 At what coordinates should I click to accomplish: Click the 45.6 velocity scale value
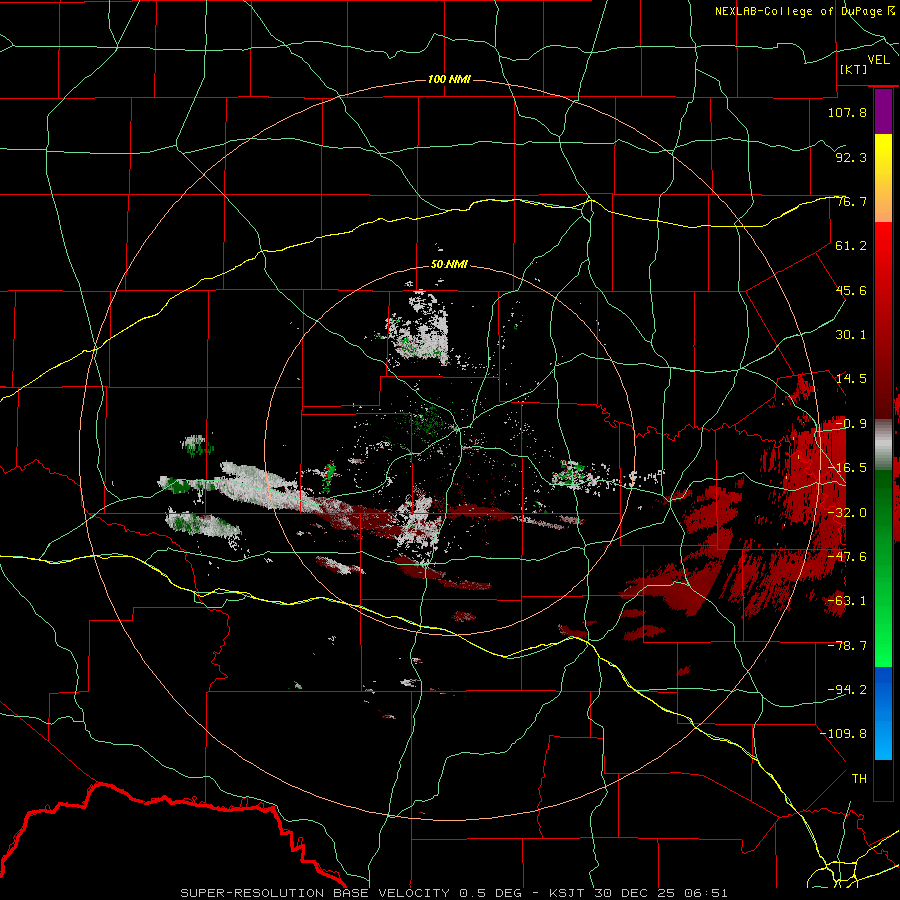pyautogui.click(x=851, y=290)
